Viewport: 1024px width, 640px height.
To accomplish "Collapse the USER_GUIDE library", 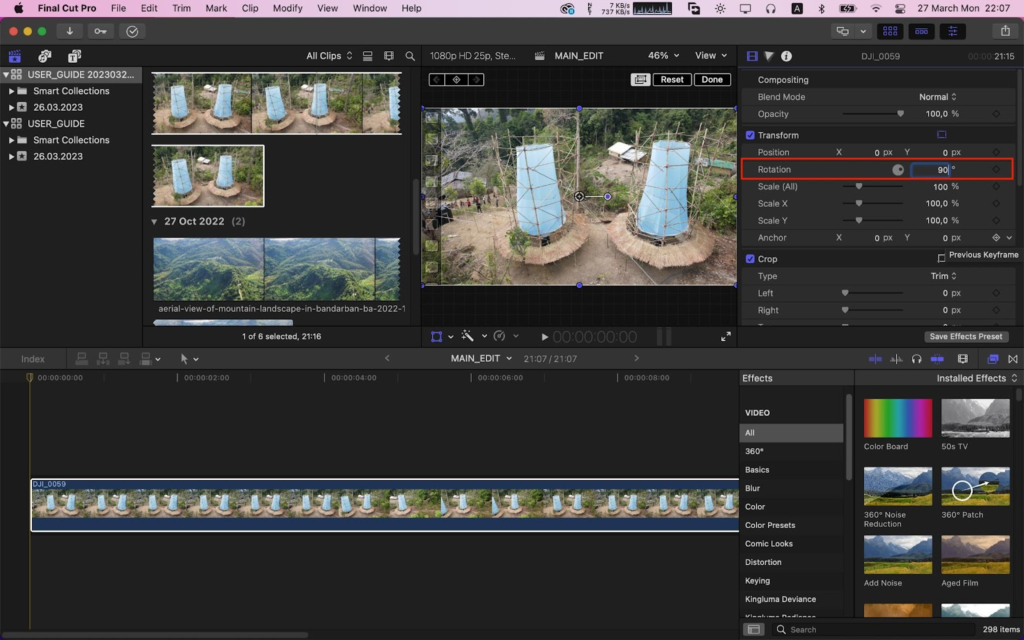I will coord(6,123).
